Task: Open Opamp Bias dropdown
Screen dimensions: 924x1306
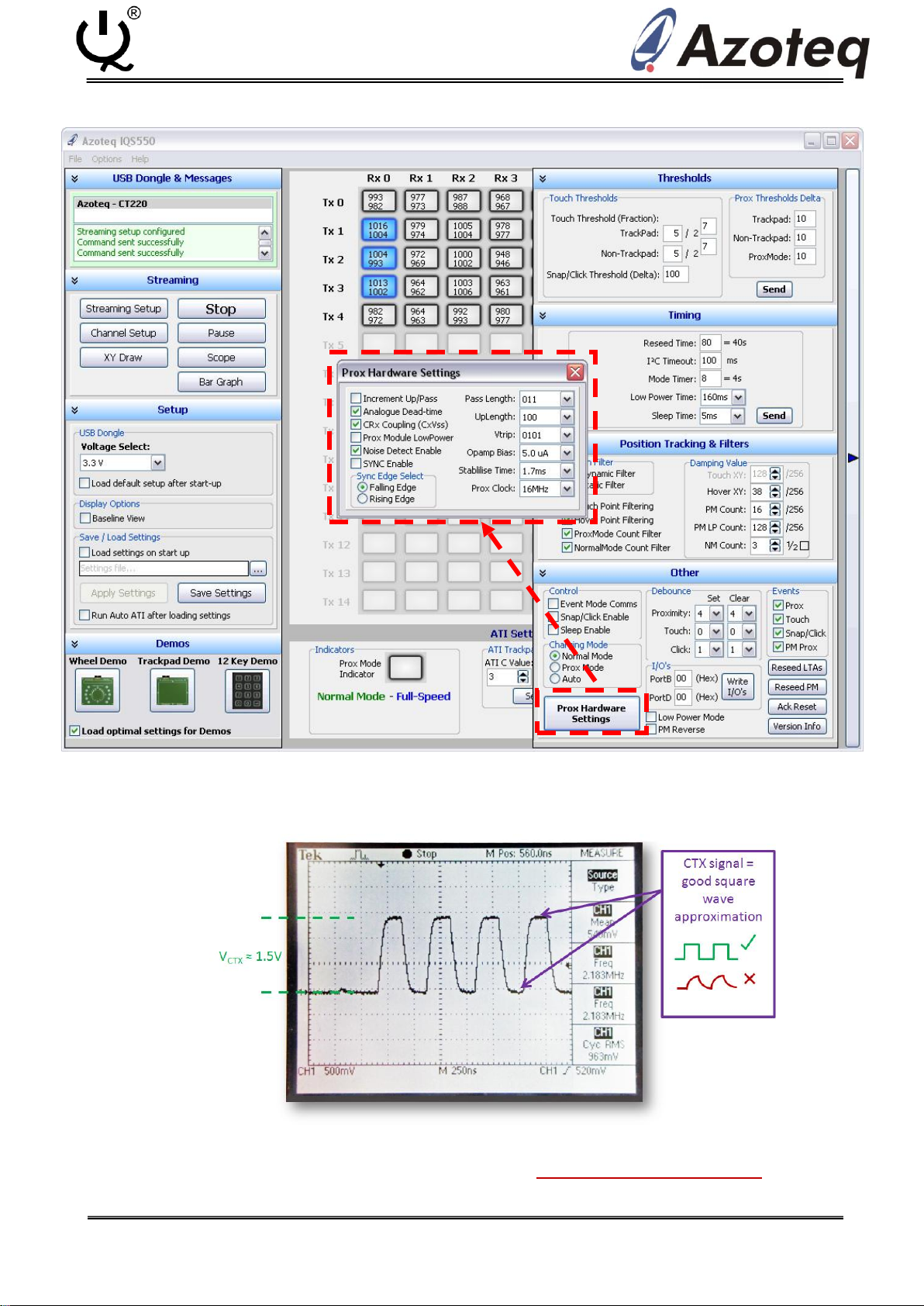Action: click(x=567, y=453)
